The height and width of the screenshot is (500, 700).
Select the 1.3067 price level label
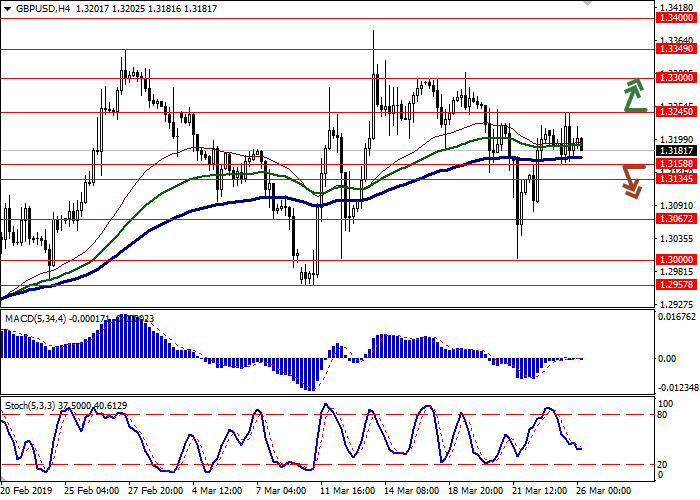[675, 219]
